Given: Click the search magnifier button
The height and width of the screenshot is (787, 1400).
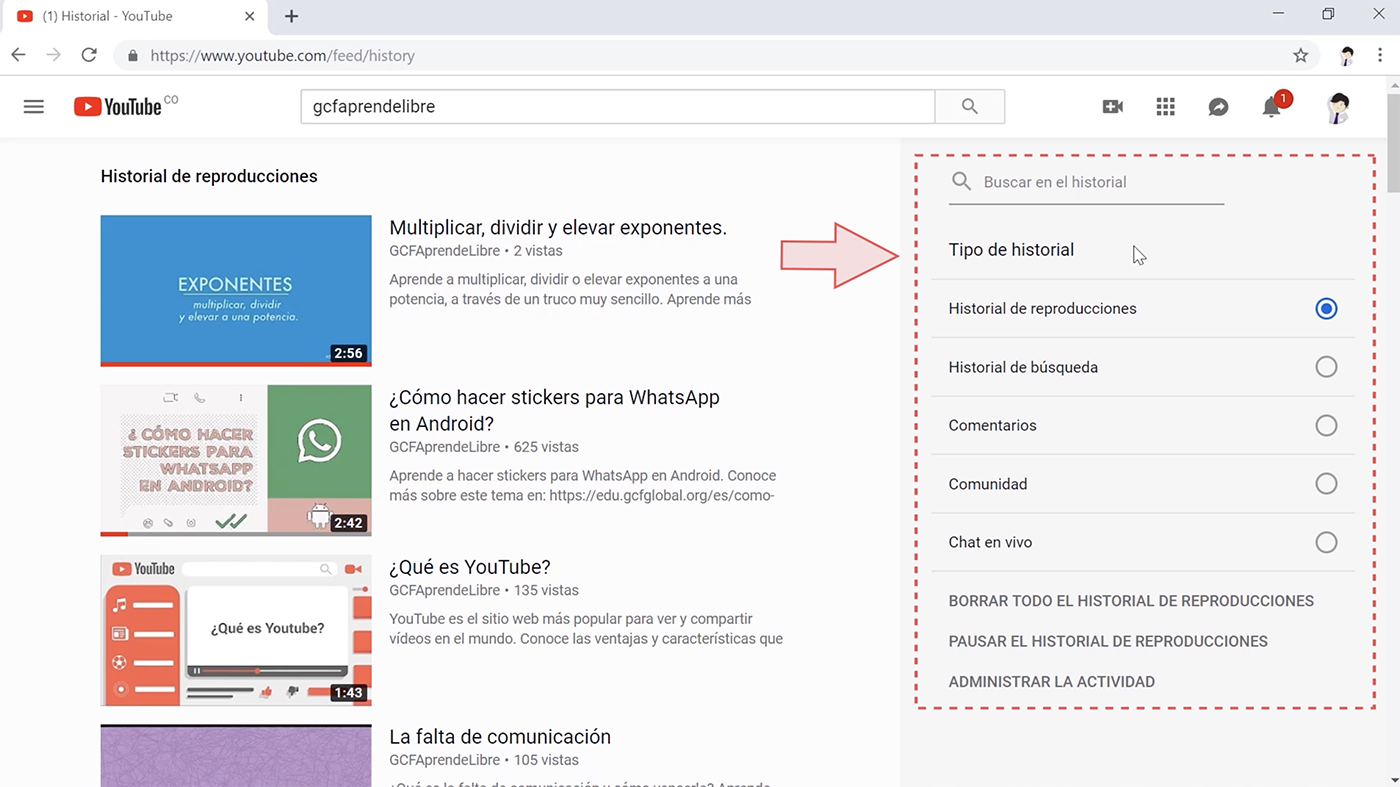Looking at the screenshot, I should click(969, 106).
